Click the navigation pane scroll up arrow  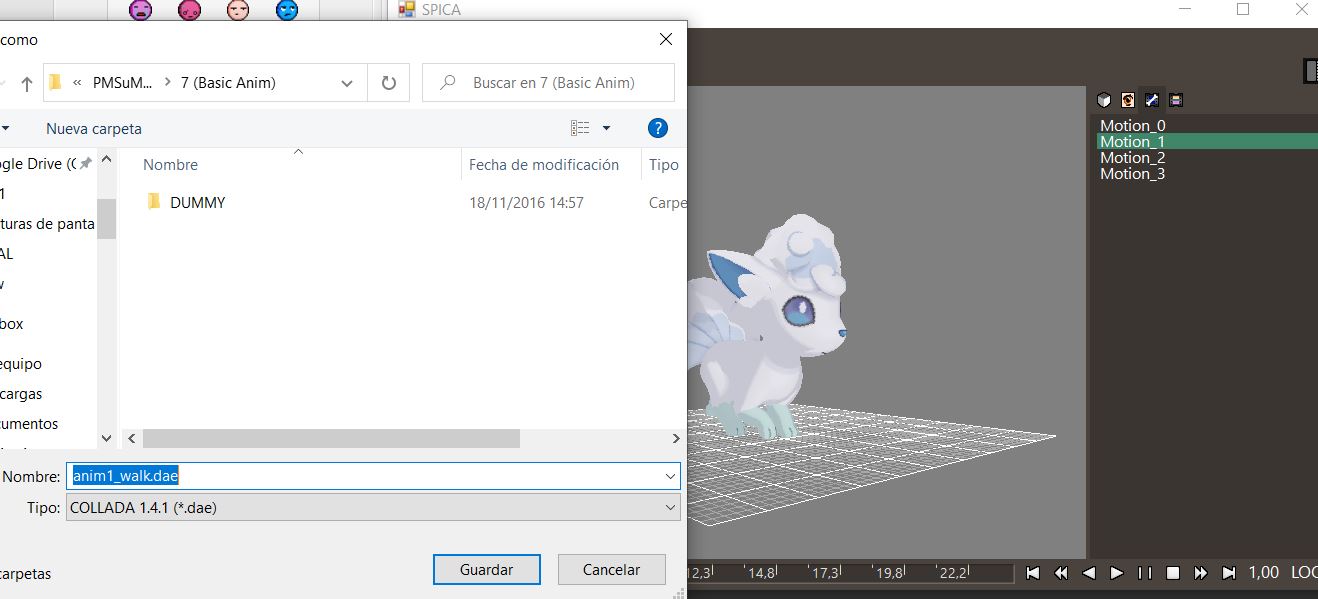point(107,159)
